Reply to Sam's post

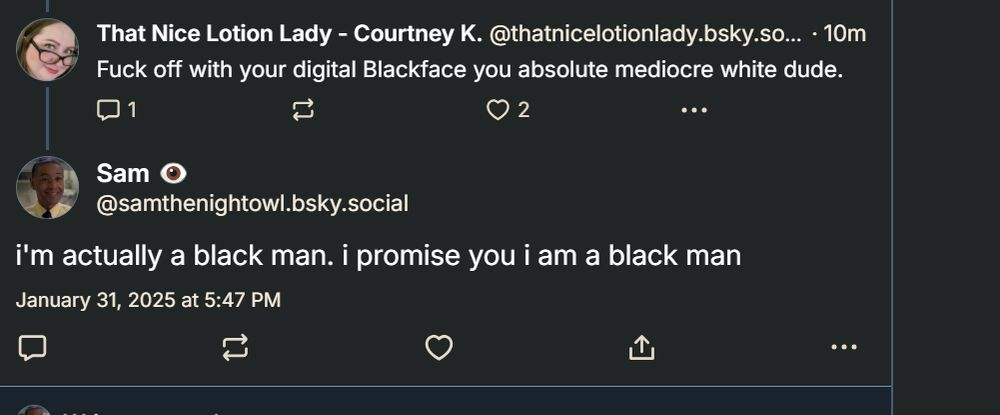point(33,347)
